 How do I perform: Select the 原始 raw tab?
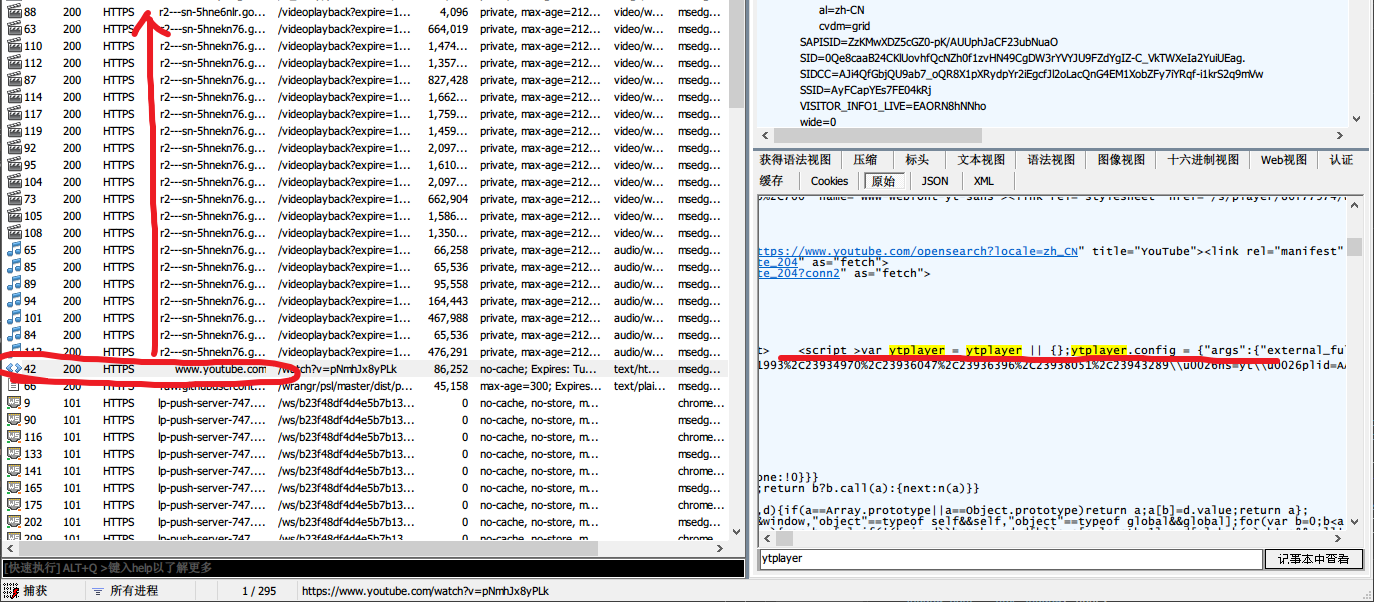click(883, 181)
